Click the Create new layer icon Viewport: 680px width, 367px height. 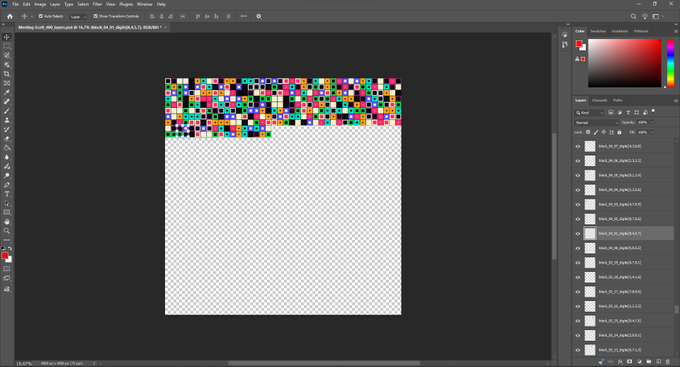pos(658,361)
